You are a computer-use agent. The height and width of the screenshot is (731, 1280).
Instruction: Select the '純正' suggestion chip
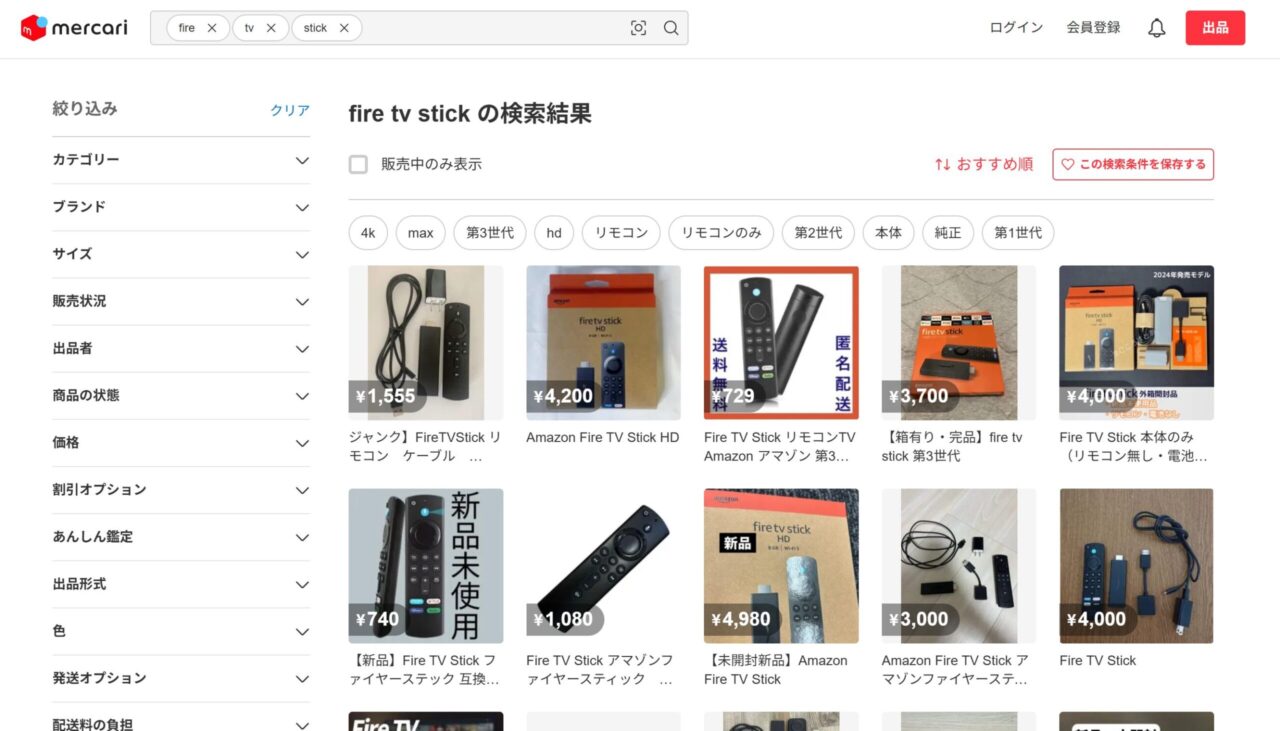click(x=948, y=233)
